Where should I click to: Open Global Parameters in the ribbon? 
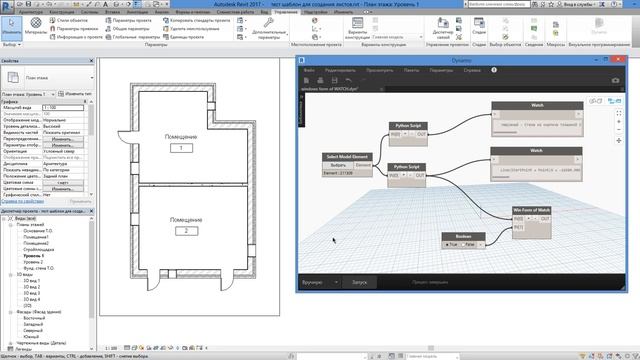tap(133, 37)
